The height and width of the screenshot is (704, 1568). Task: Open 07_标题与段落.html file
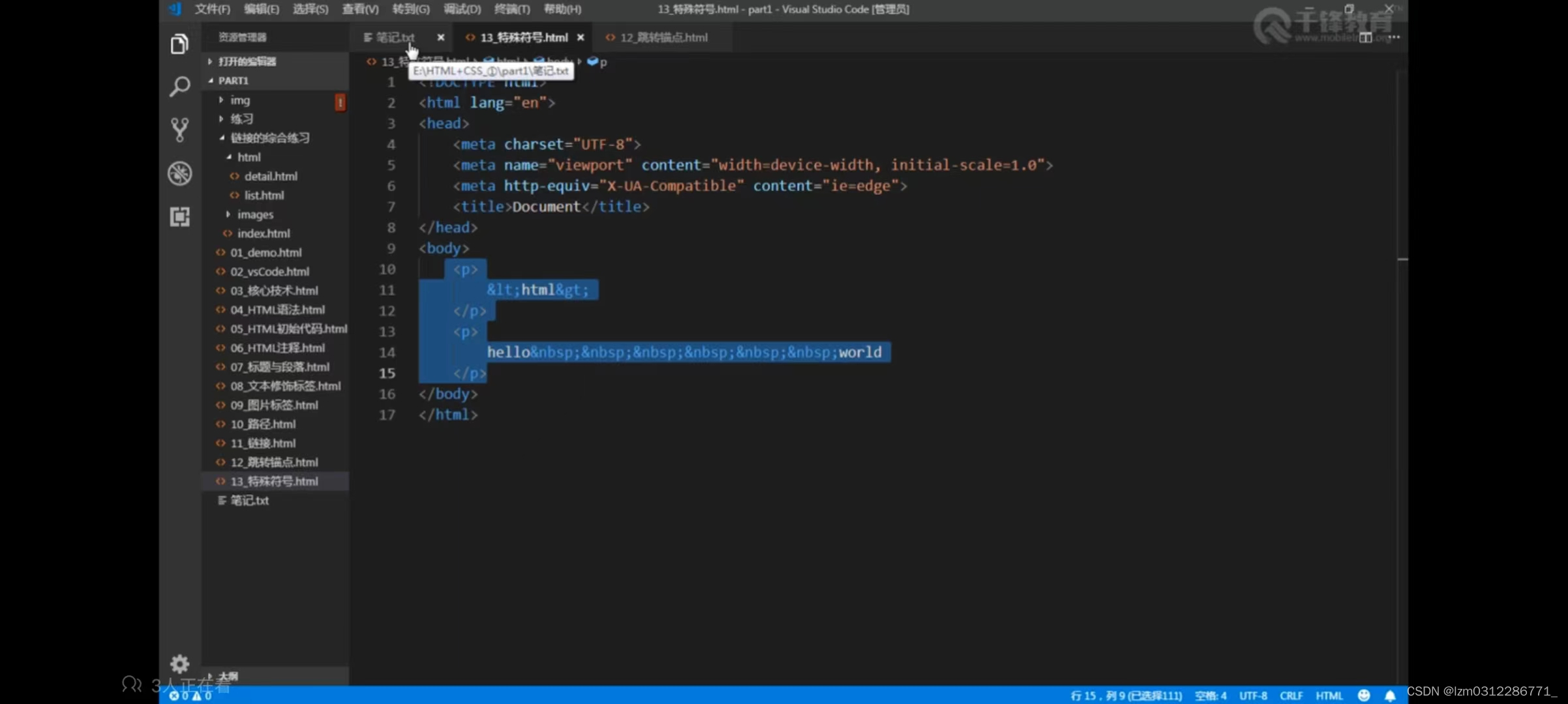[275, 366]
